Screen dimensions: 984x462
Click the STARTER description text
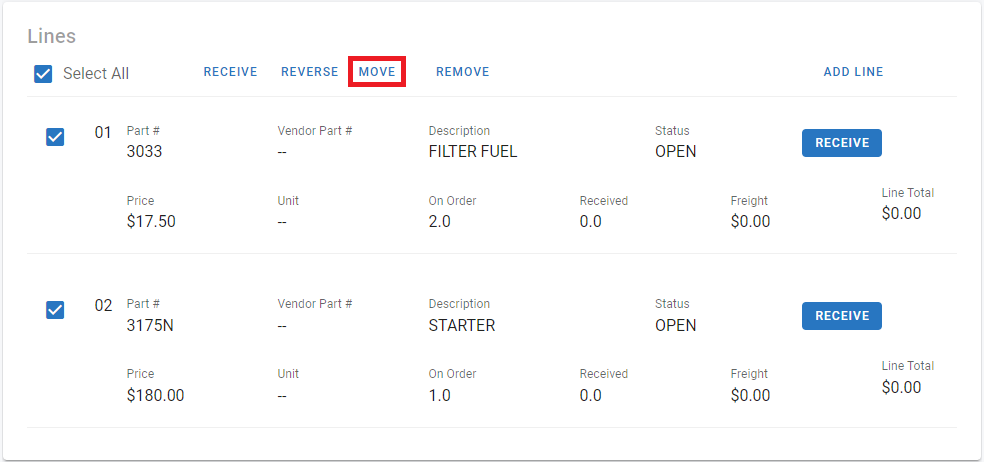point(461,325)
